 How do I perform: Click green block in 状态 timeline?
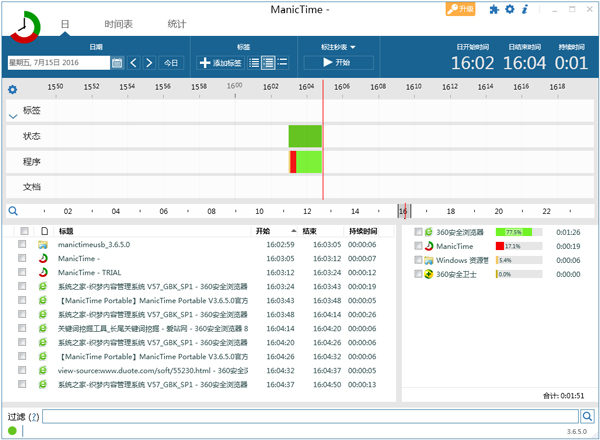coord(305,136)
